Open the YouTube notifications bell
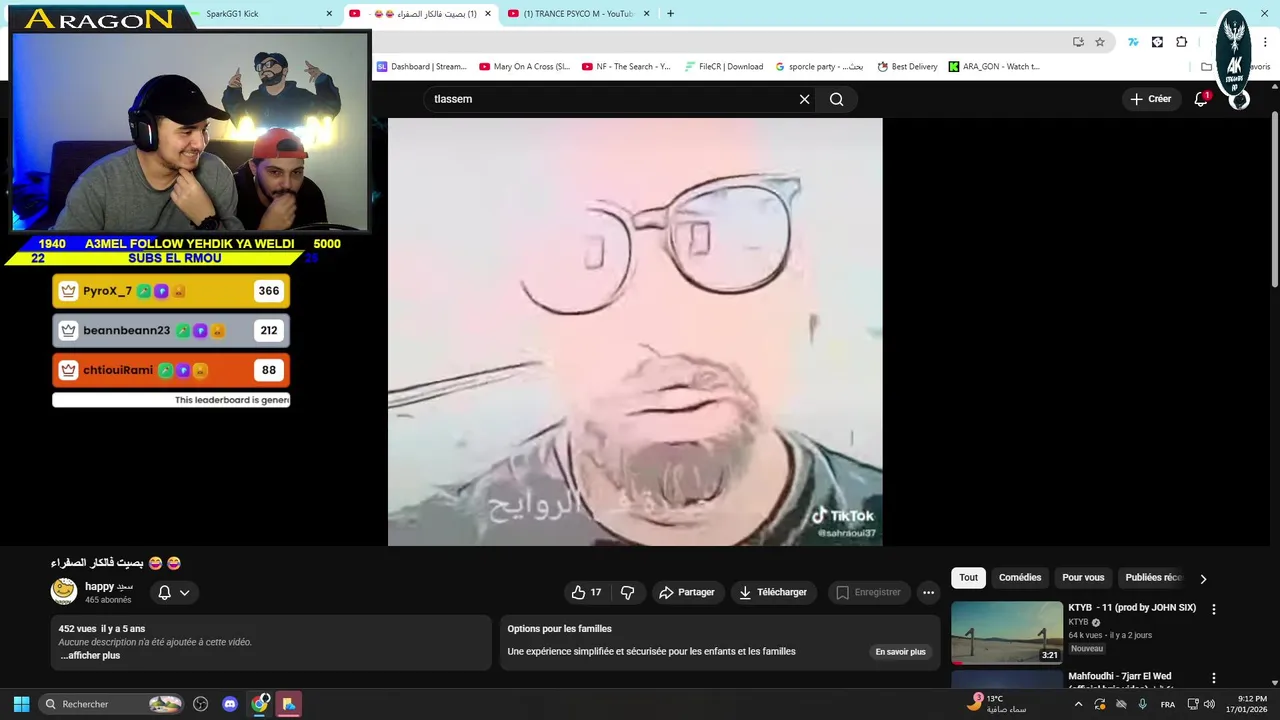This screenshot has width=1280, height=720. coord(1201,99)
